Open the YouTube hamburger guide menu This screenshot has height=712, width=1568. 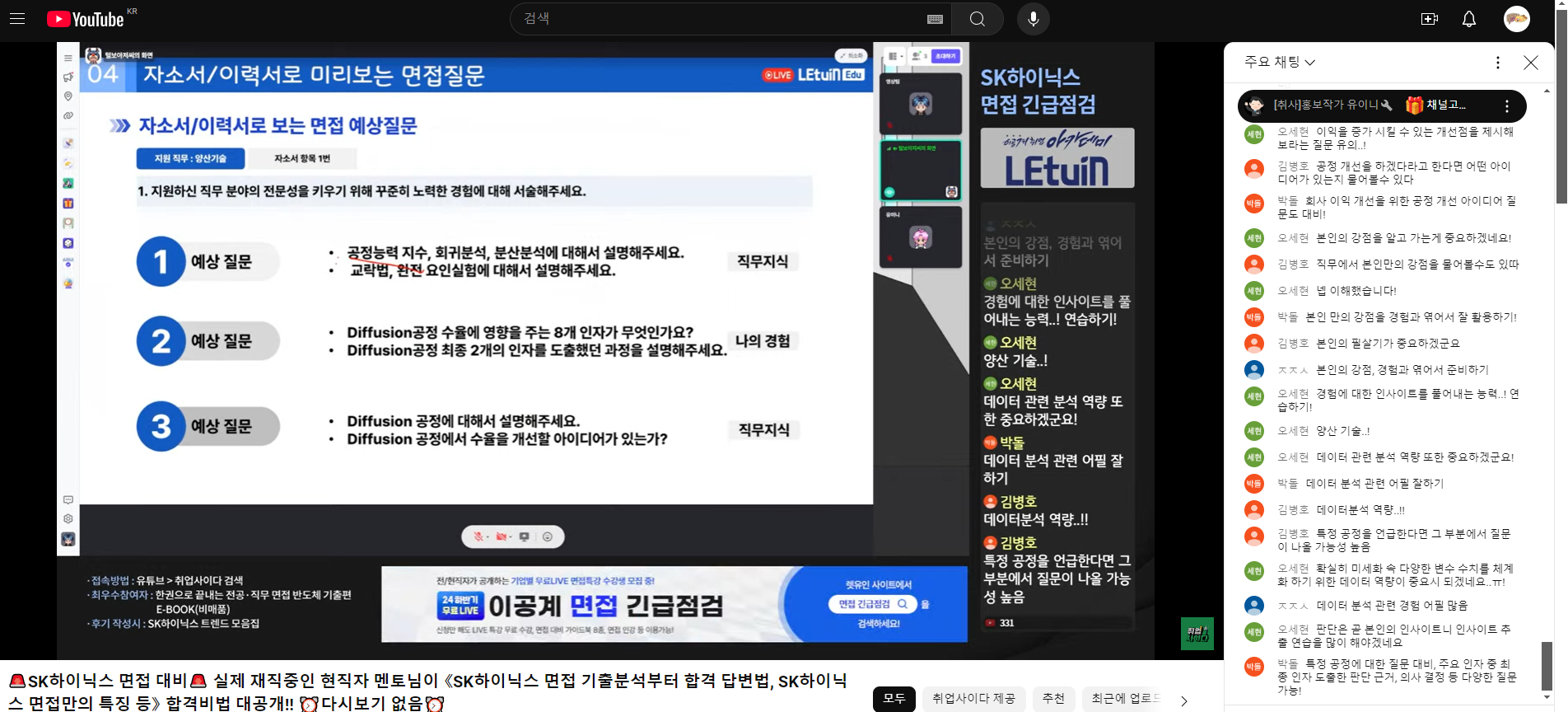17,18
